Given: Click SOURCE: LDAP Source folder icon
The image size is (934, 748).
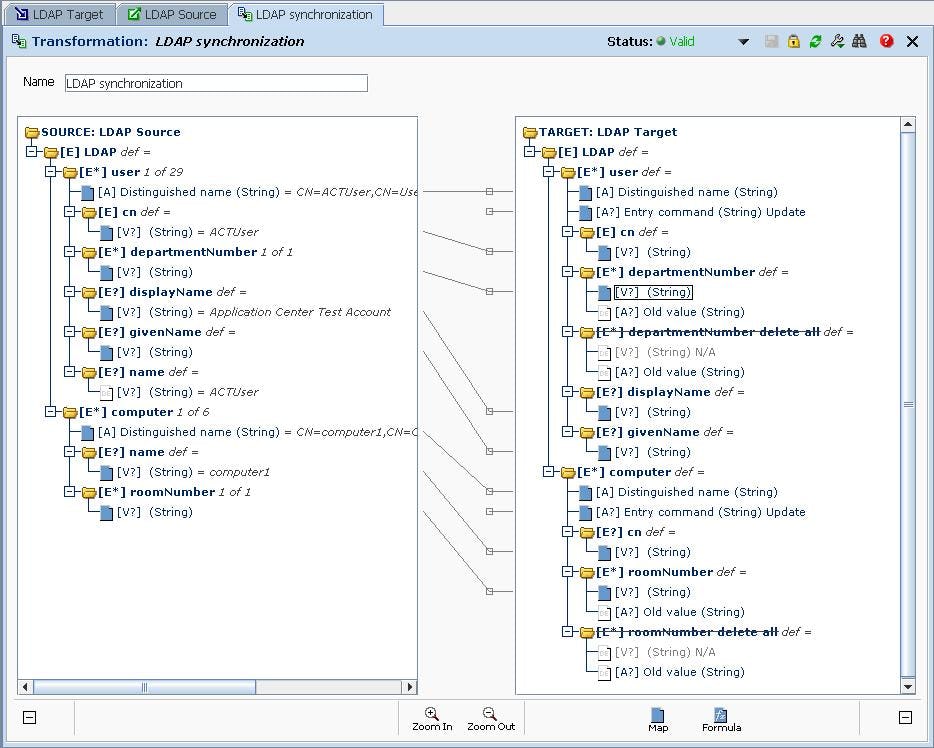Looking at the screenshot, I should coord(32,132).
